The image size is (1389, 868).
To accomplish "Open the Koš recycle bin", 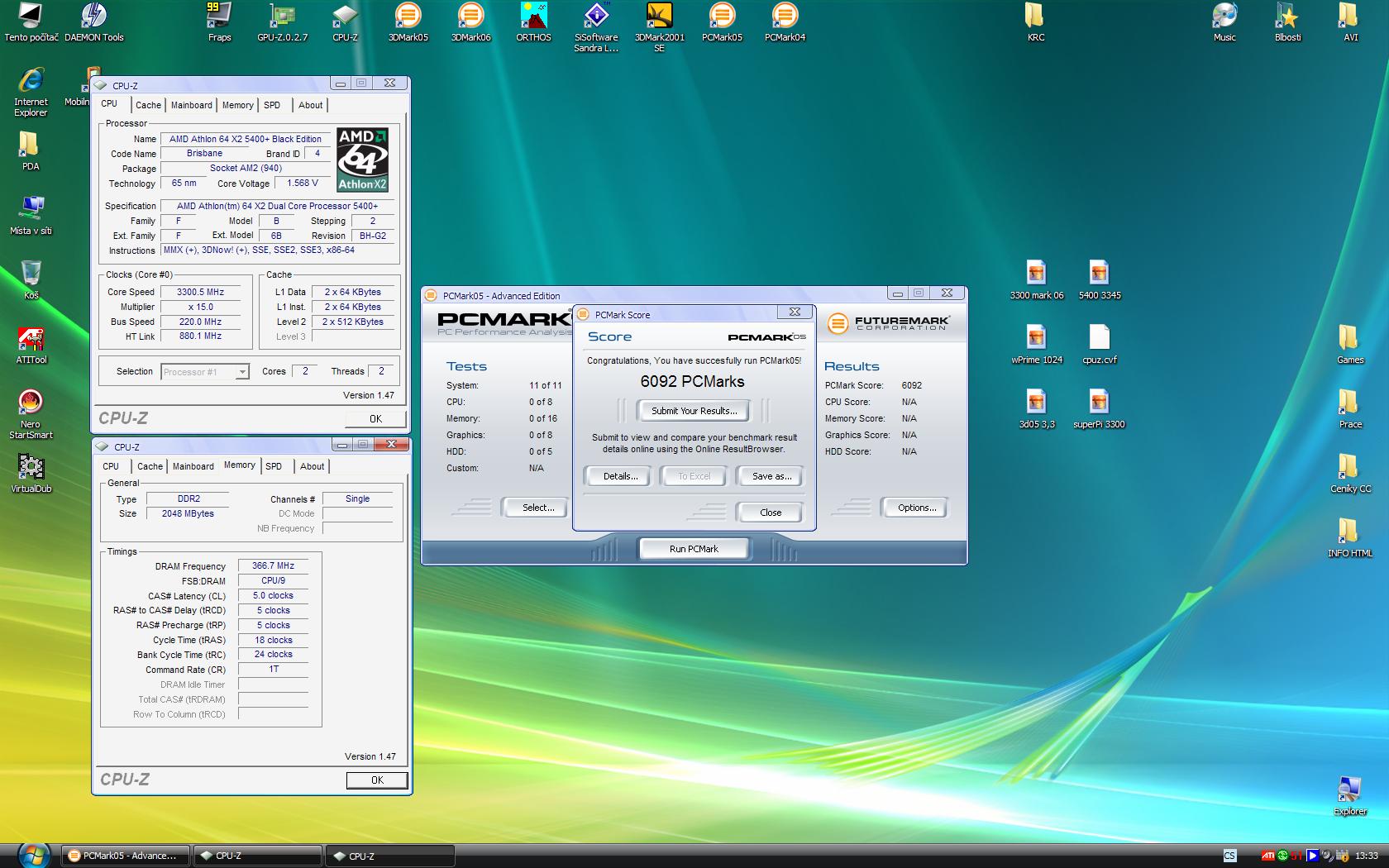I will click(31, 280).
